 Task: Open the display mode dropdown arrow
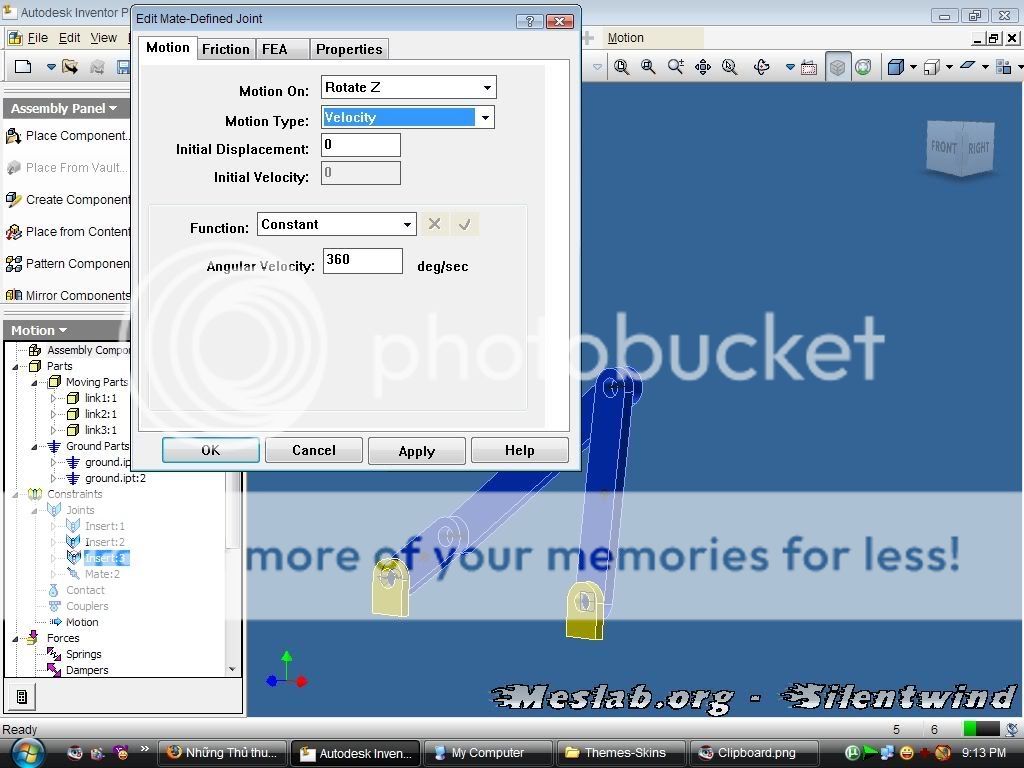click(913, 67)
